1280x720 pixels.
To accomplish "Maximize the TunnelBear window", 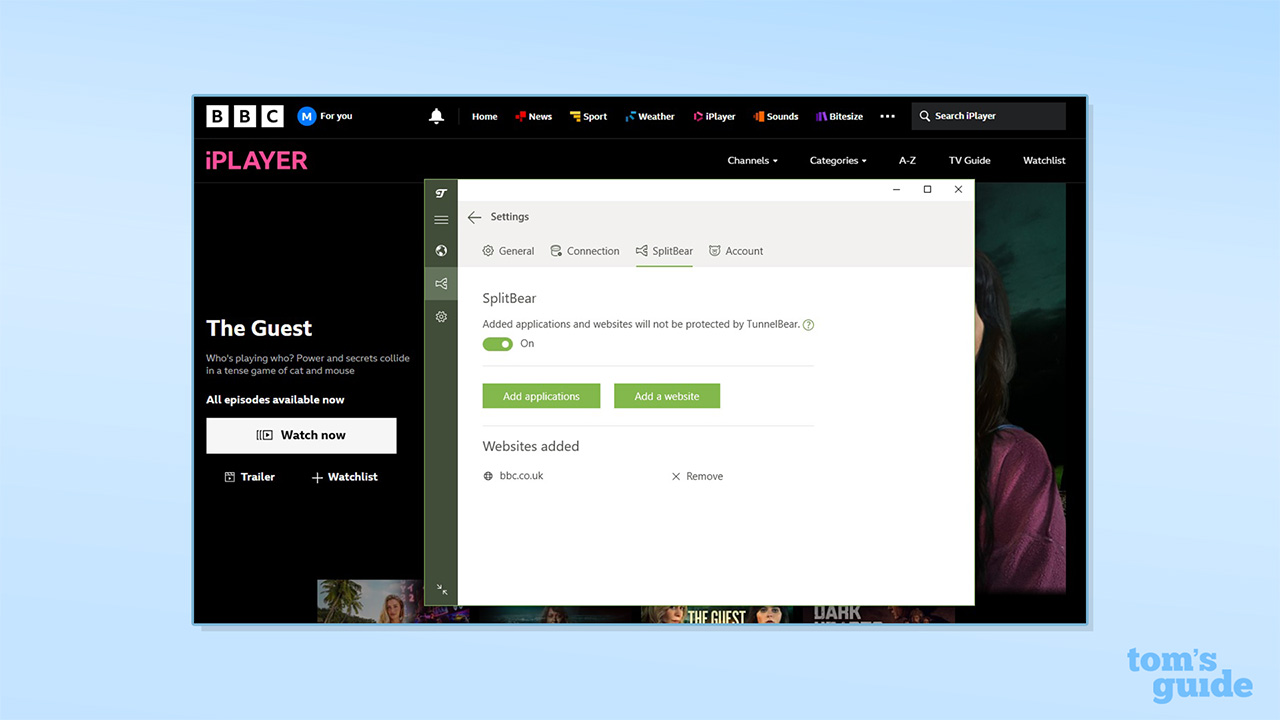I will [x=927, y=189].
